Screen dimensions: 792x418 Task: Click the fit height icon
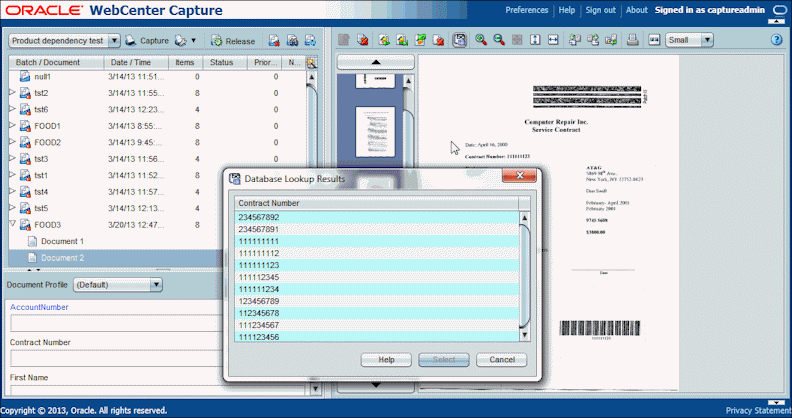[535, 40]
